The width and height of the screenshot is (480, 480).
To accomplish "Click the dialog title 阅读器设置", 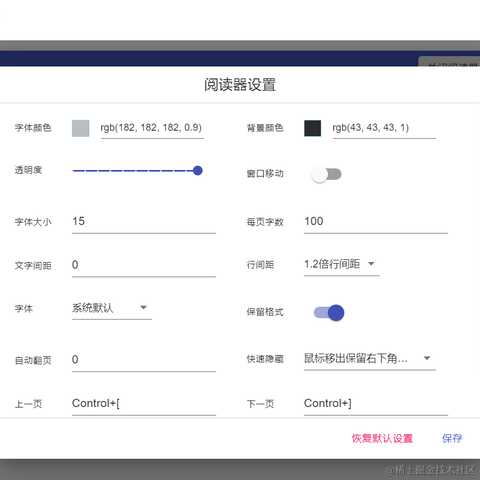I will coord(240,85).
